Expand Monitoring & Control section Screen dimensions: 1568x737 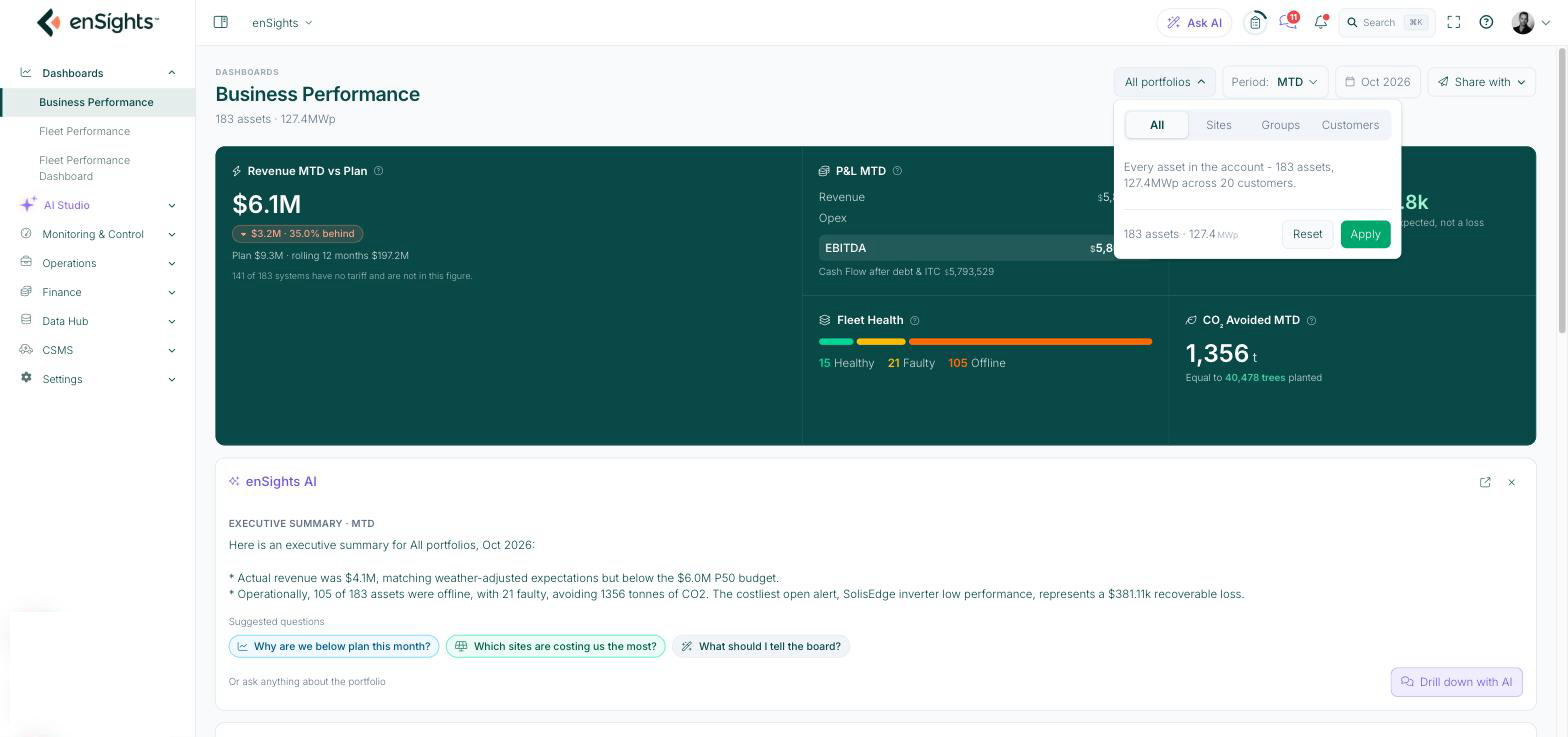[171, 234]
